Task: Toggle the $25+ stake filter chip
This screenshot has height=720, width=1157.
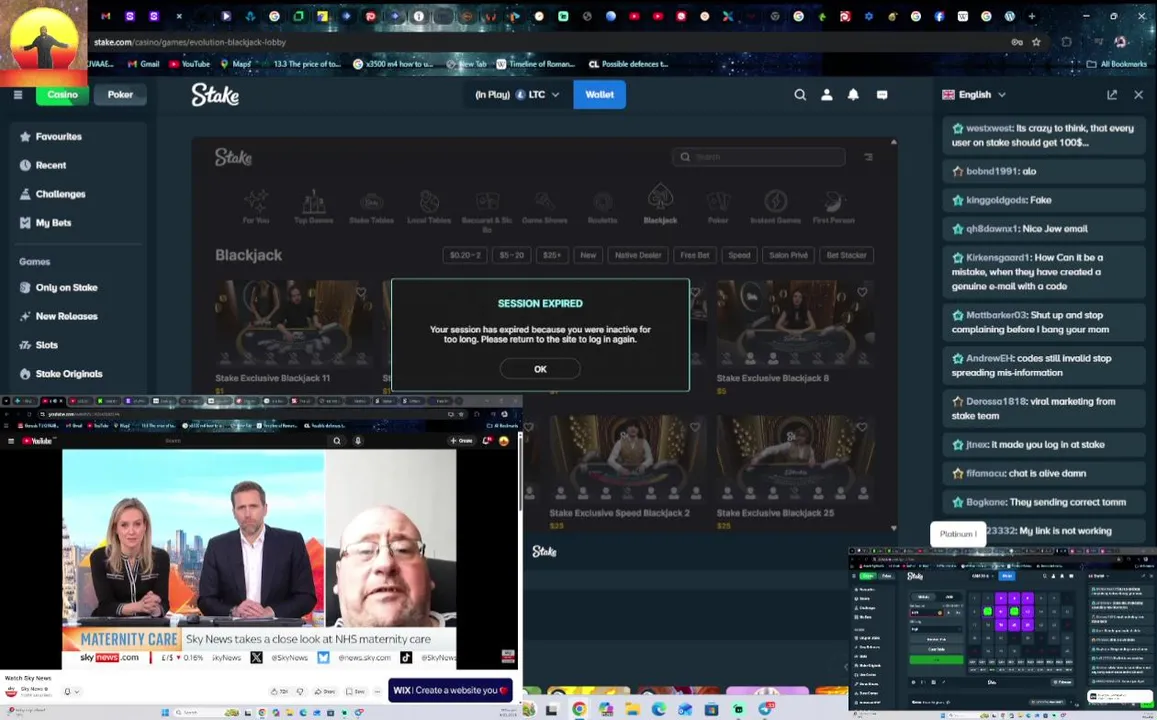Action: coord(552,255)
